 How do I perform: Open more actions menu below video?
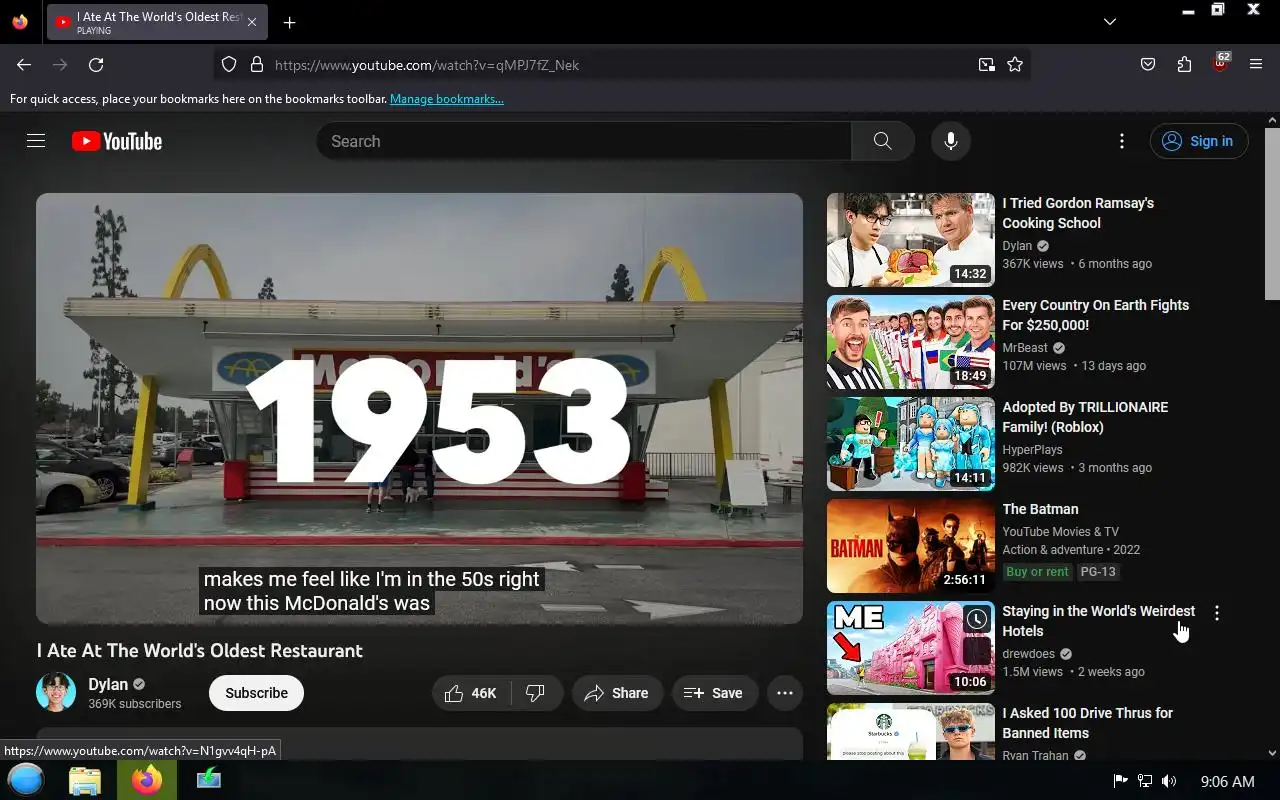pyautogui.click(x=785, y=693)
